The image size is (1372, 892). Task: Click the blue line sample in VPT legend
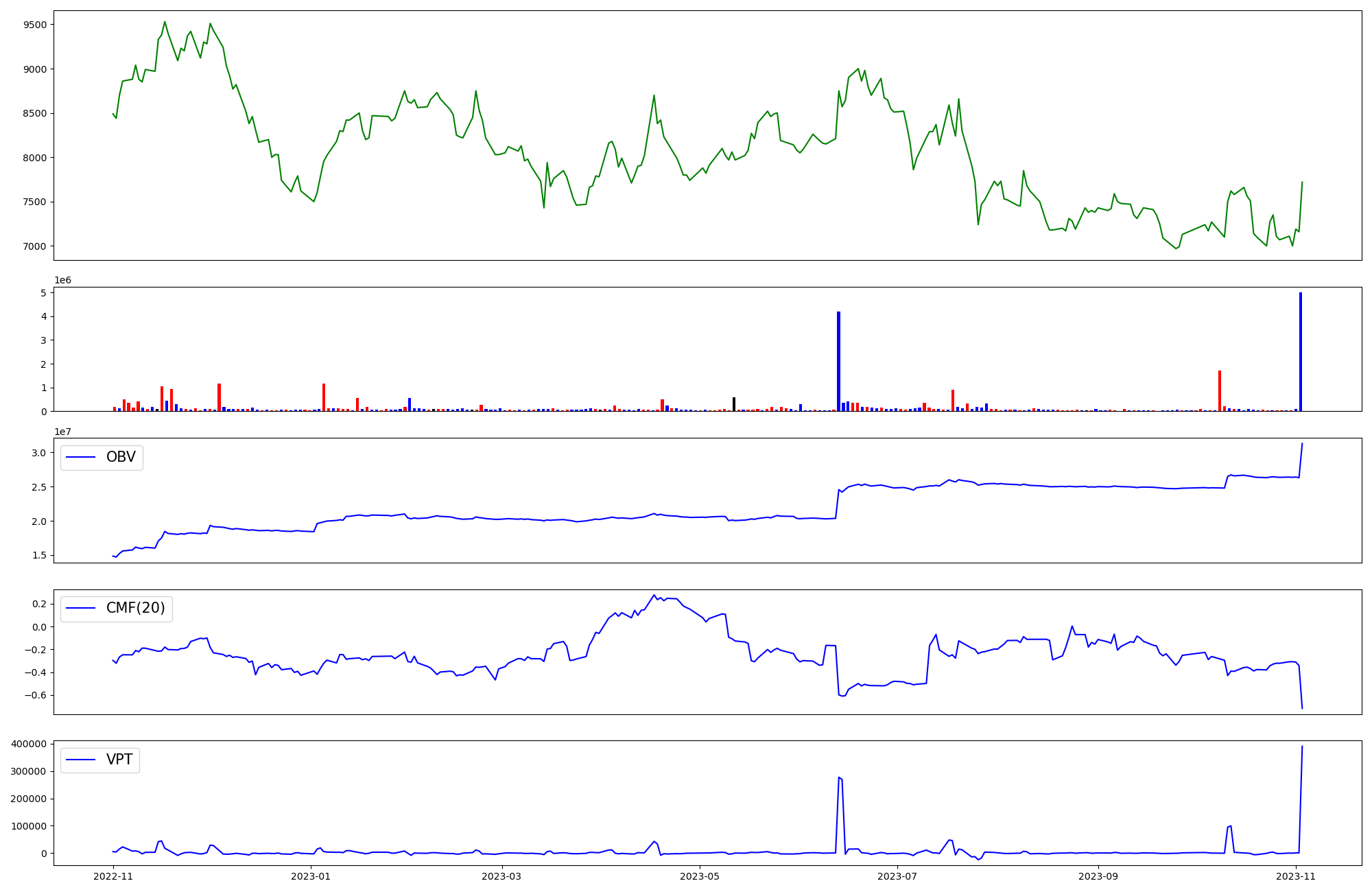[82, 760]
